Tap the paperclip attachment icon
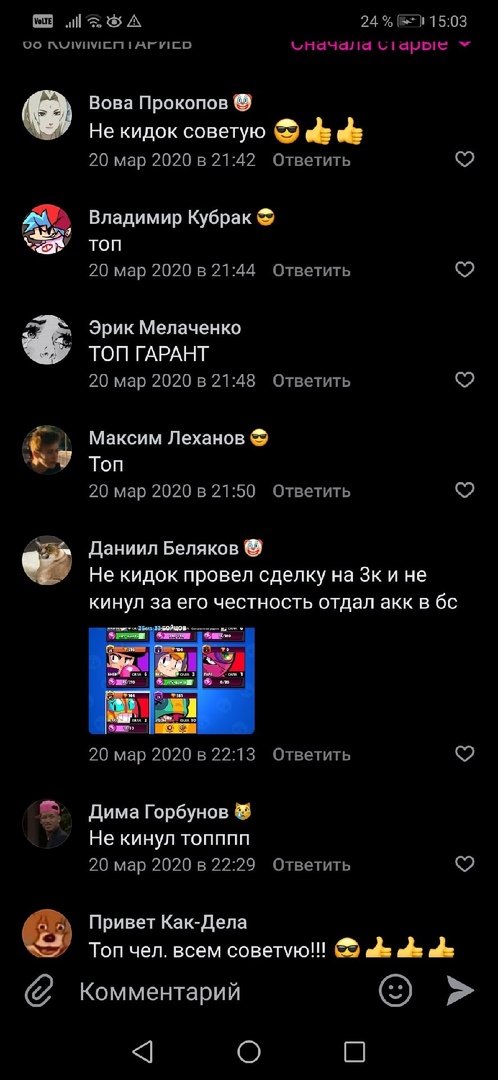 coord(39,992)
